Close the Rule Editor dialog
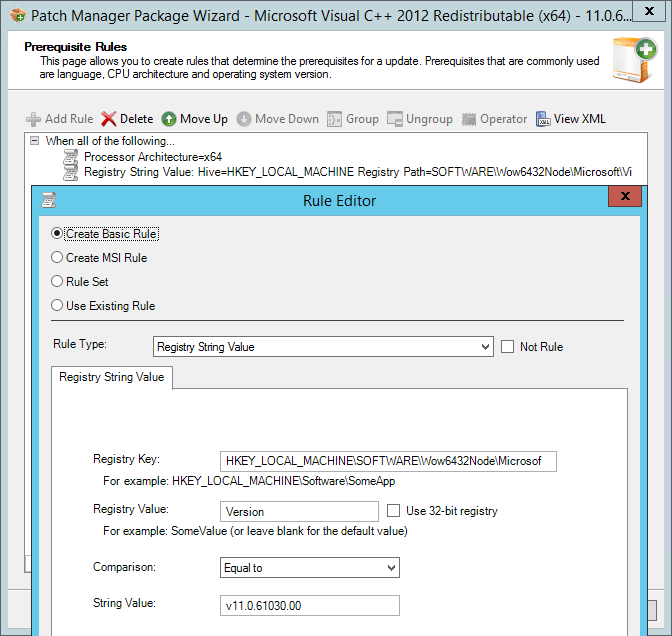 click(x=625, y=196)
